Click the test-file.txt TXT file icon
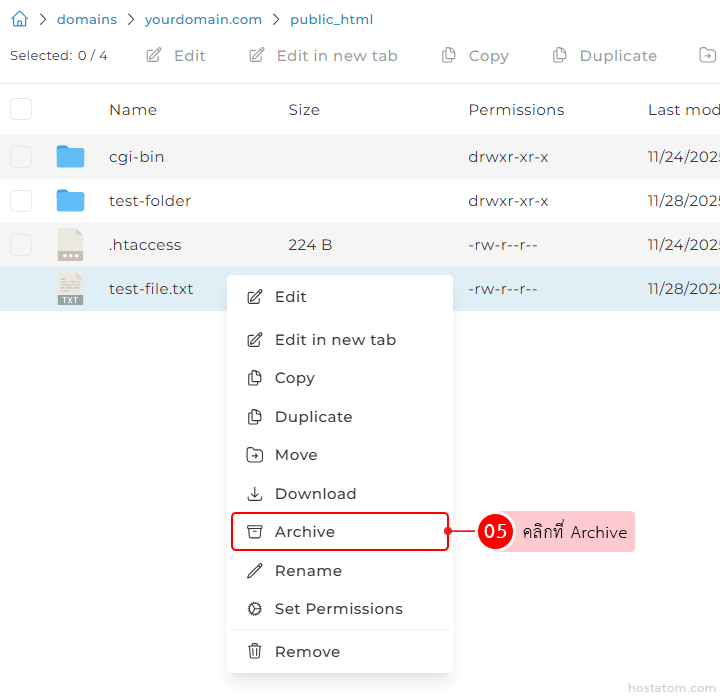Screen dimensions: 720x696 coord(70,289)
